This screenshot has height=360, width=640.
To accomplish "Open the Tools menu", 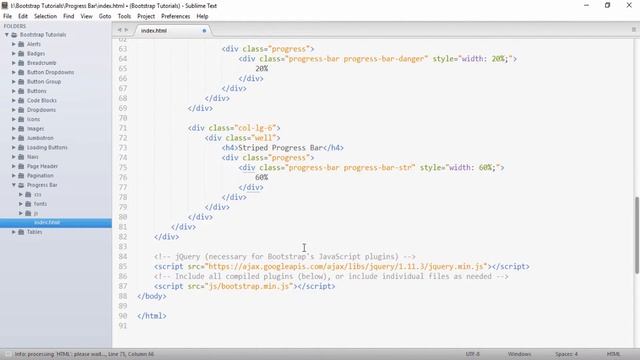I will click(x=124, y=16).
